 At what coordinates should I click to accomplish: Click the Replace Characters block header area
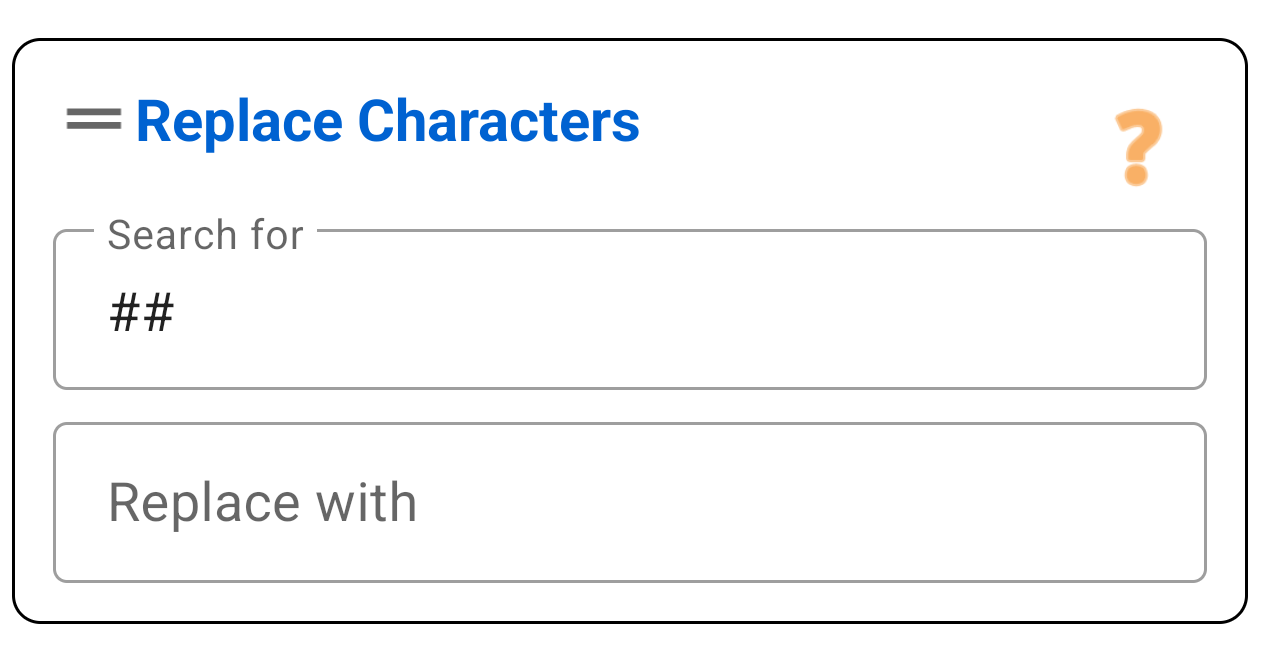click(388, 120)
